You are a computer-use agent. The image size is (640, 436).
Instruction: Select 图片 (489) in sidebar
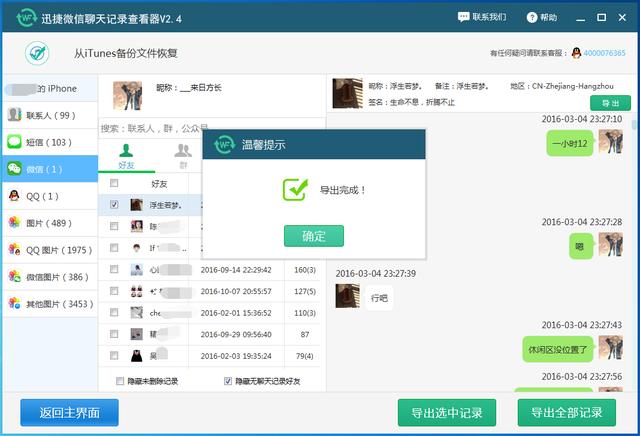tap(50, 223)
